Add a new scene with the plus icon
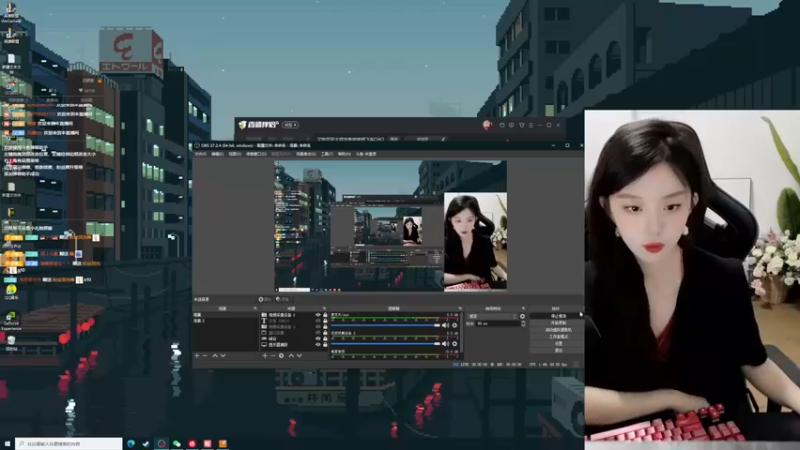 point(196,356)
